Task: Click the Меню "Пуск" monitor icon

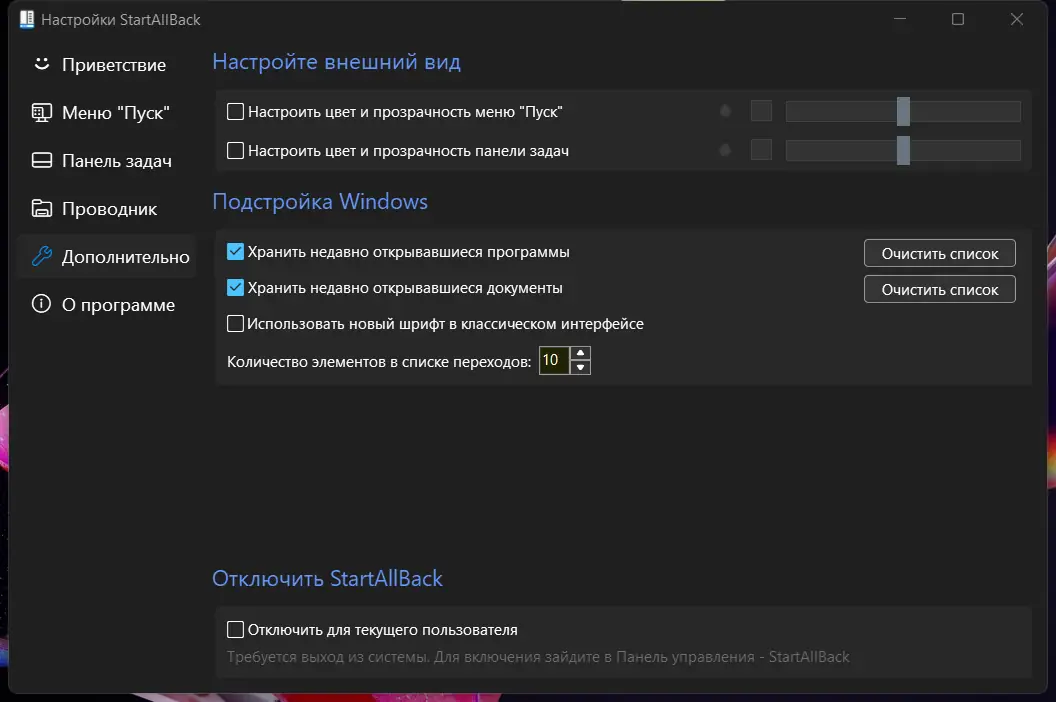Action: pos(41,113)
